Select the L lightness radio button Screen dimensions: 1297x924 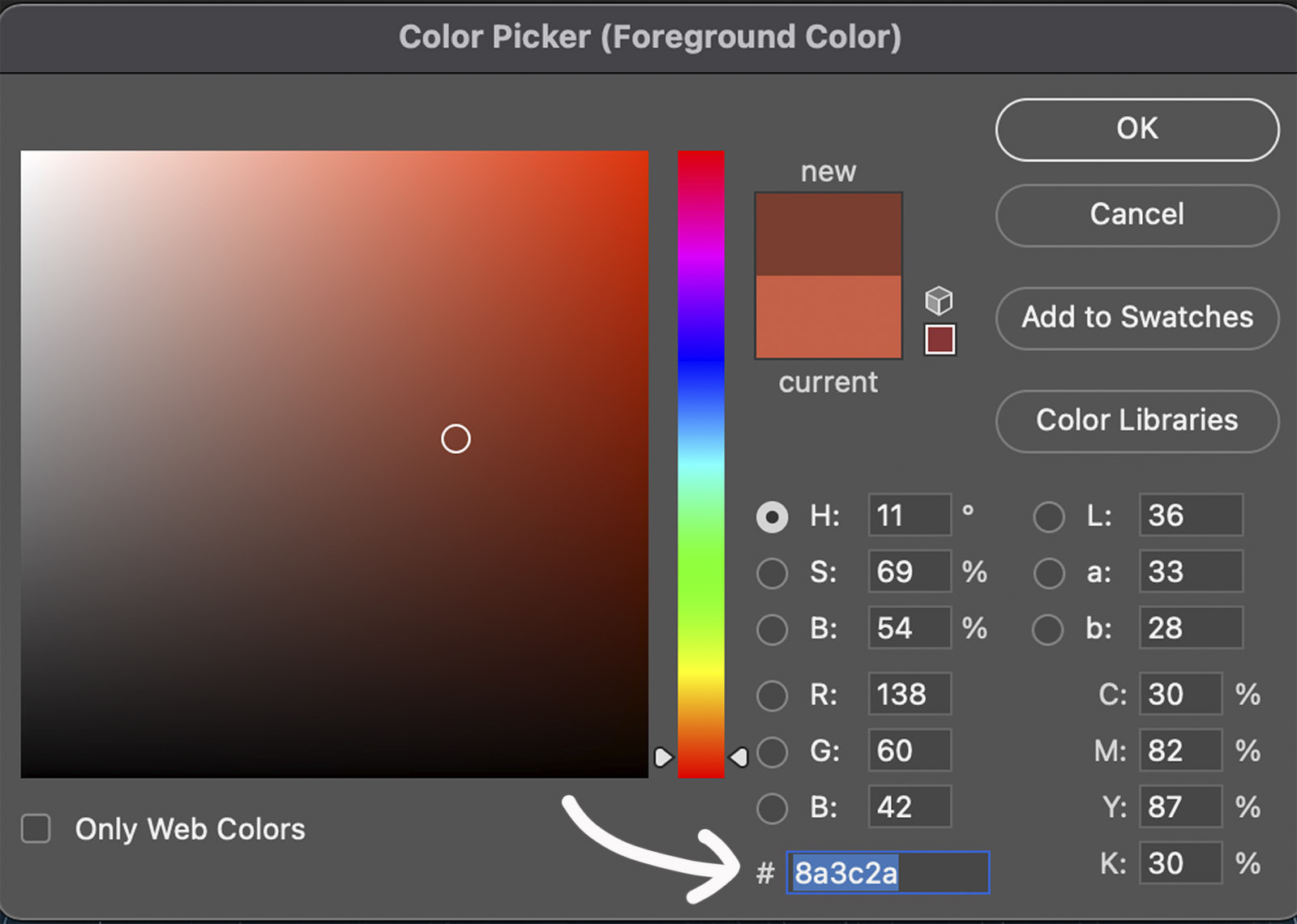click(1048, 516)
